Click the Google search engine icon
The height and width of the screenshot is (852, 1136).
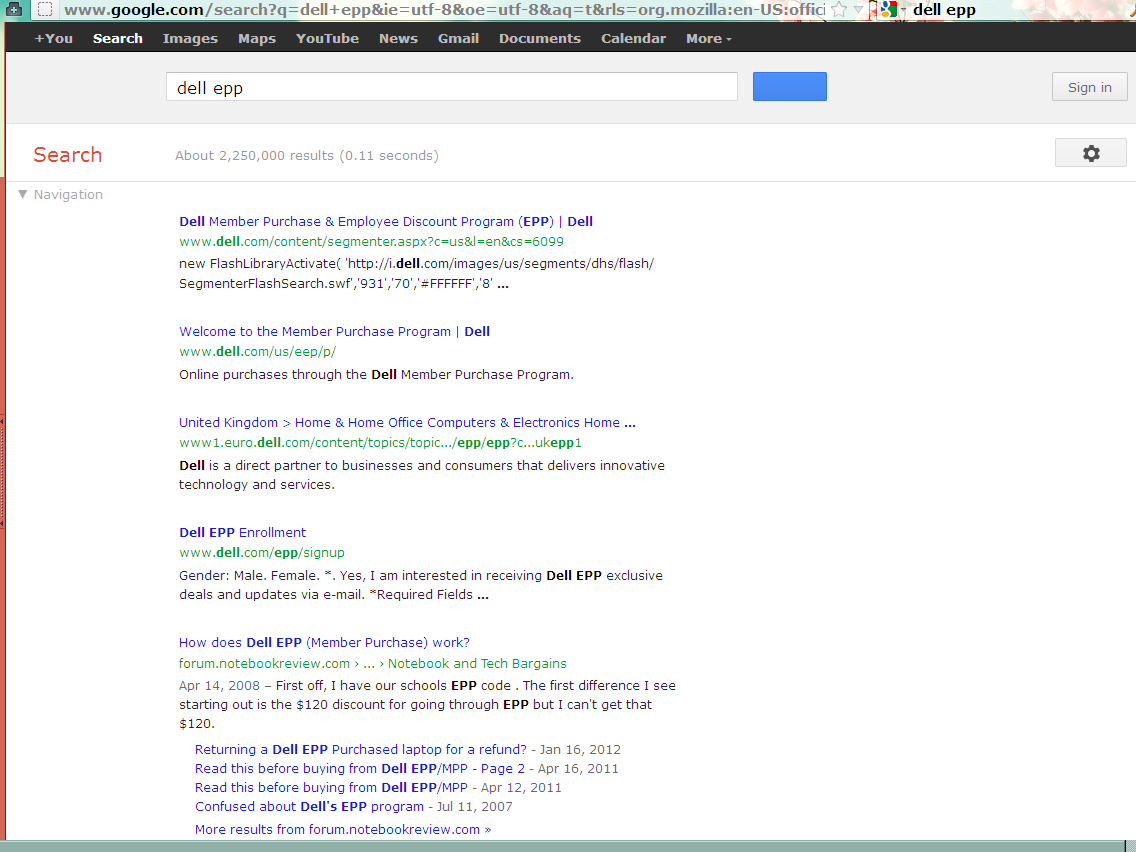coord(887,10)
